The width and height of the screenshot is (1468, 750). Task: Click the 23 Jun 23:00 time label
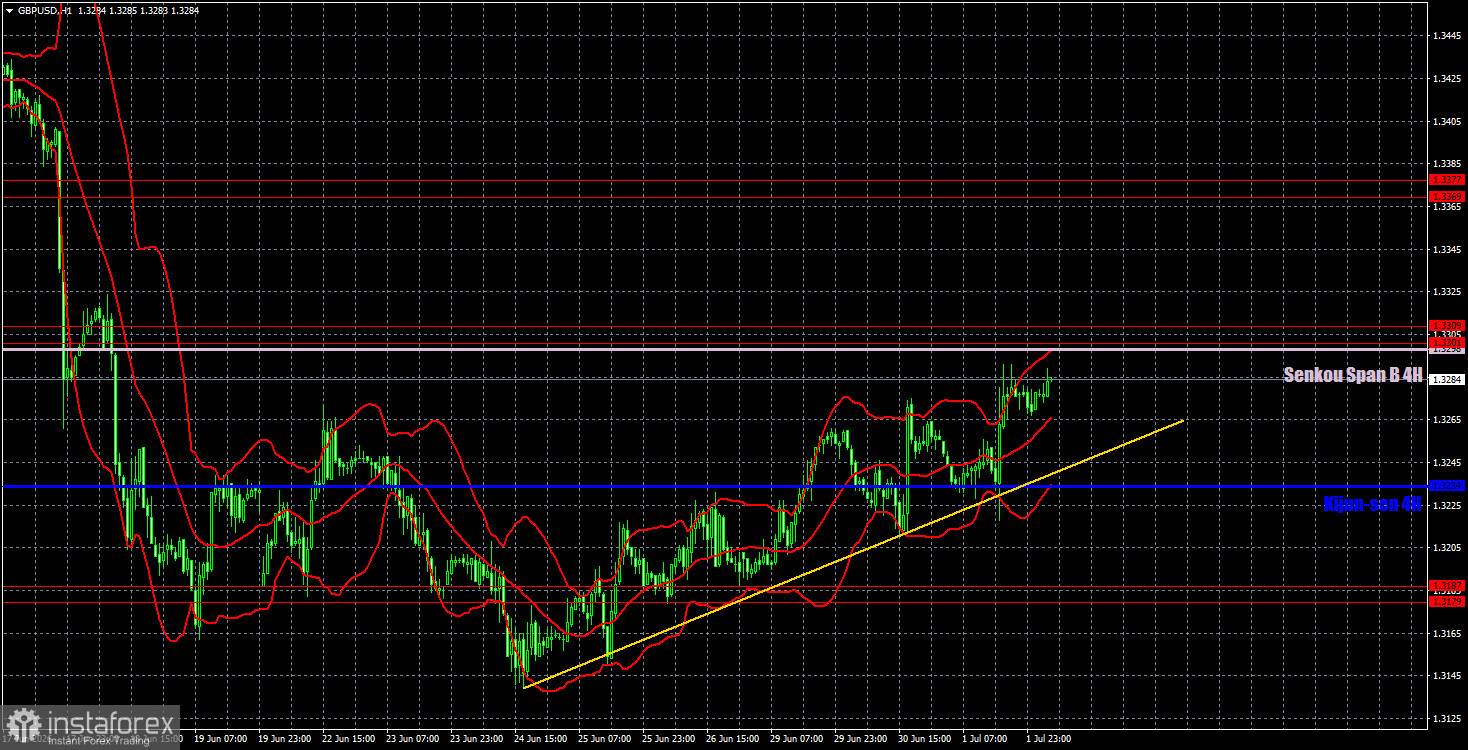pyautogui.click(x=476, y=740)
